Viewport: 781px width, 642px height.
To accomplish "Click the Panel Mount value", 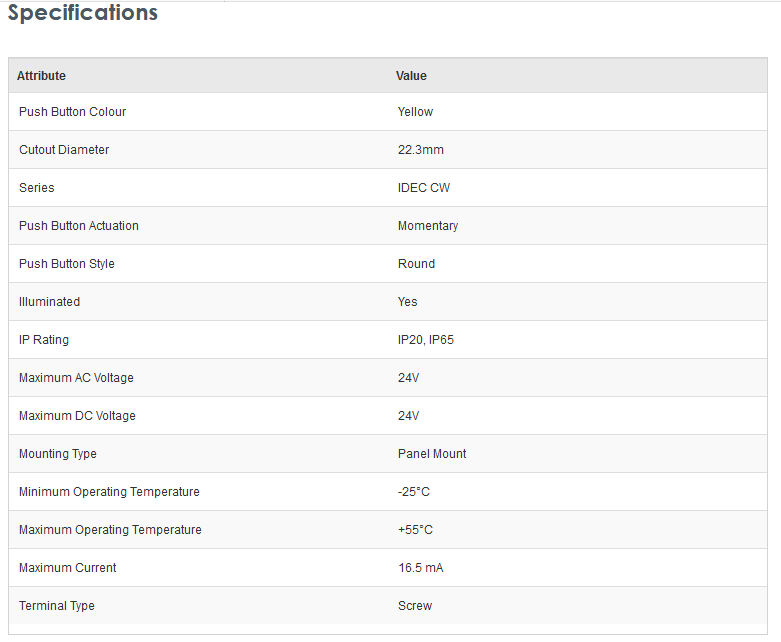I will click(x=432, y=454).
